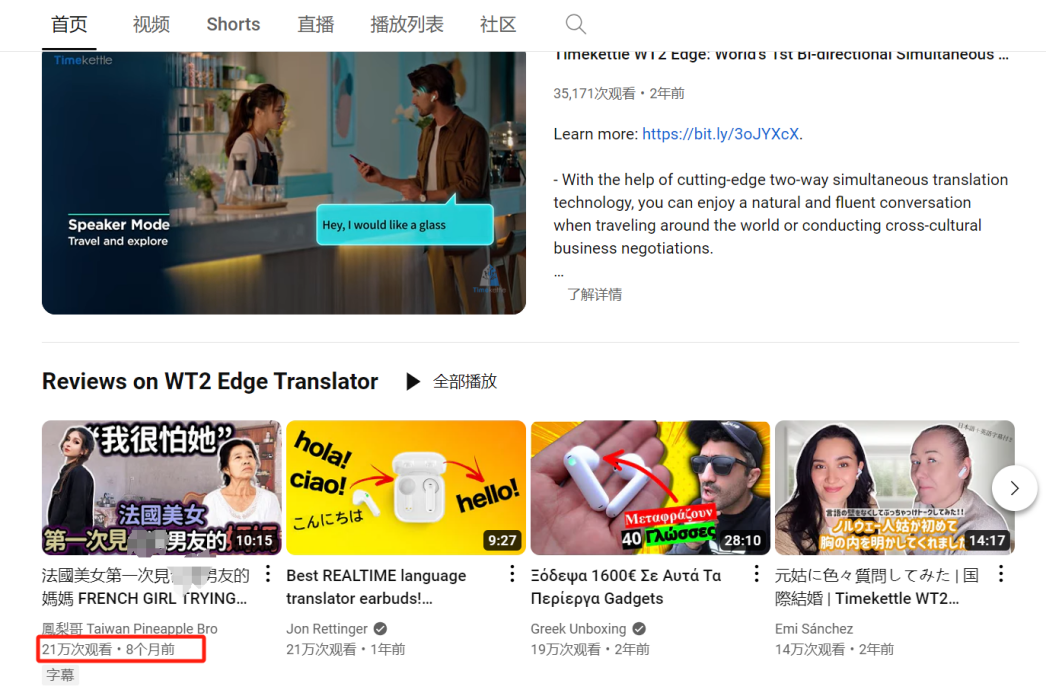Play the featured Speaker Mode video
The width and height of the screenshot is (1046, 693).
coord(284,183)
